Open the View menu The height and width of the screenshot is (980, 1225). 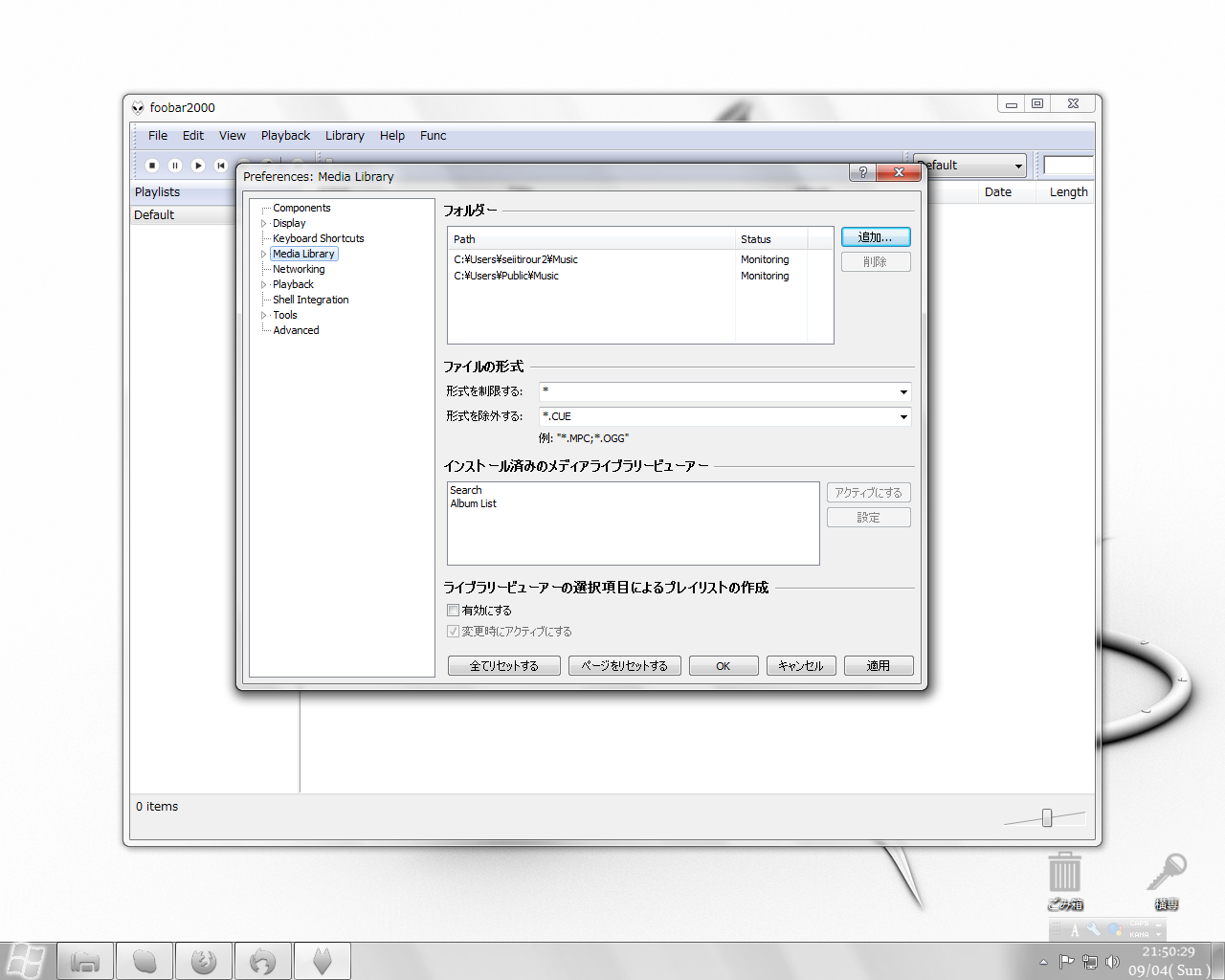point(233,136)
